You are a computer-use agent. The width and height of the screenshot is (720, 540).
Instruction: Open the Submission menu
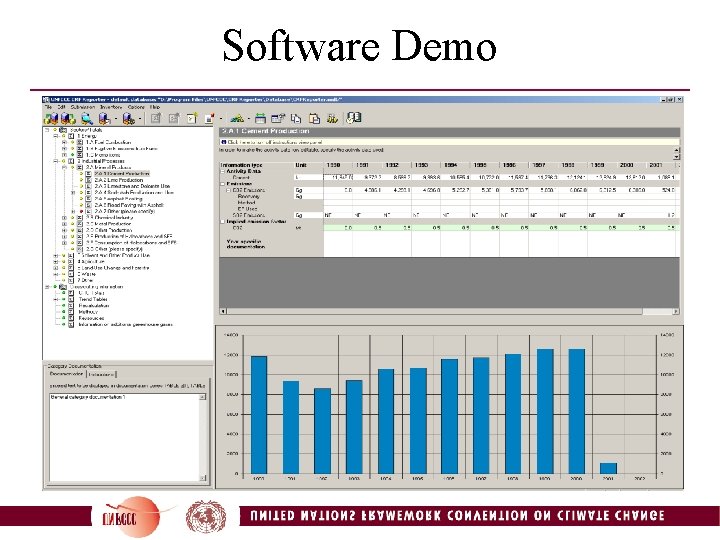[x=83, y=107]
